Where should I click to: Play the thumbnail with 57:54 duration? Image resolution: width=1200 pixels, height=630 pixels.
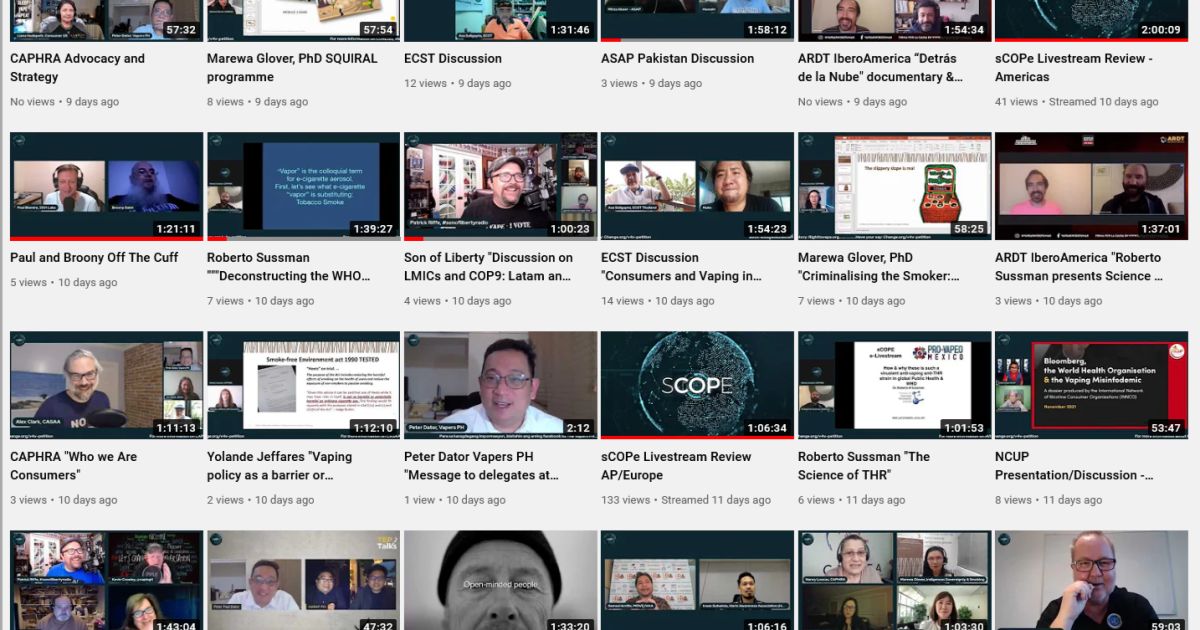coord(303,20)
